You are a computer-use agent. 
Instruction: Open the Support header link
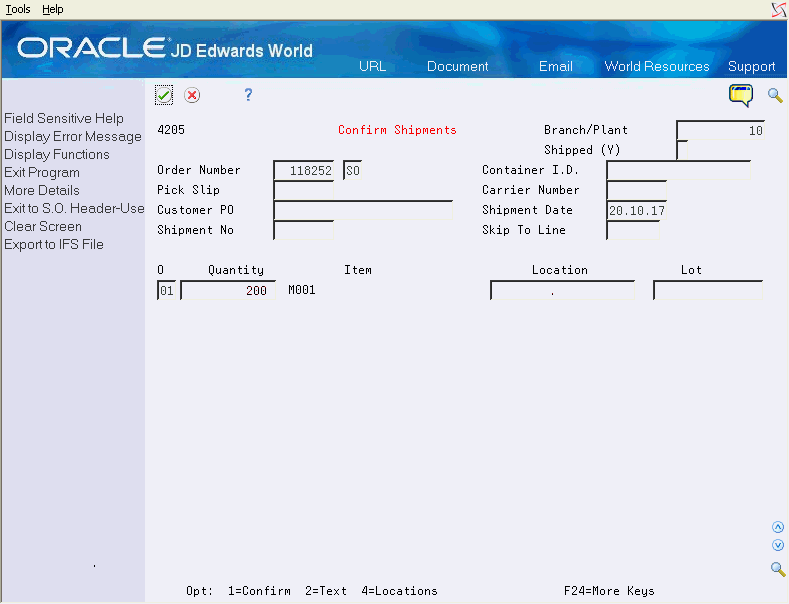(751, 66)
